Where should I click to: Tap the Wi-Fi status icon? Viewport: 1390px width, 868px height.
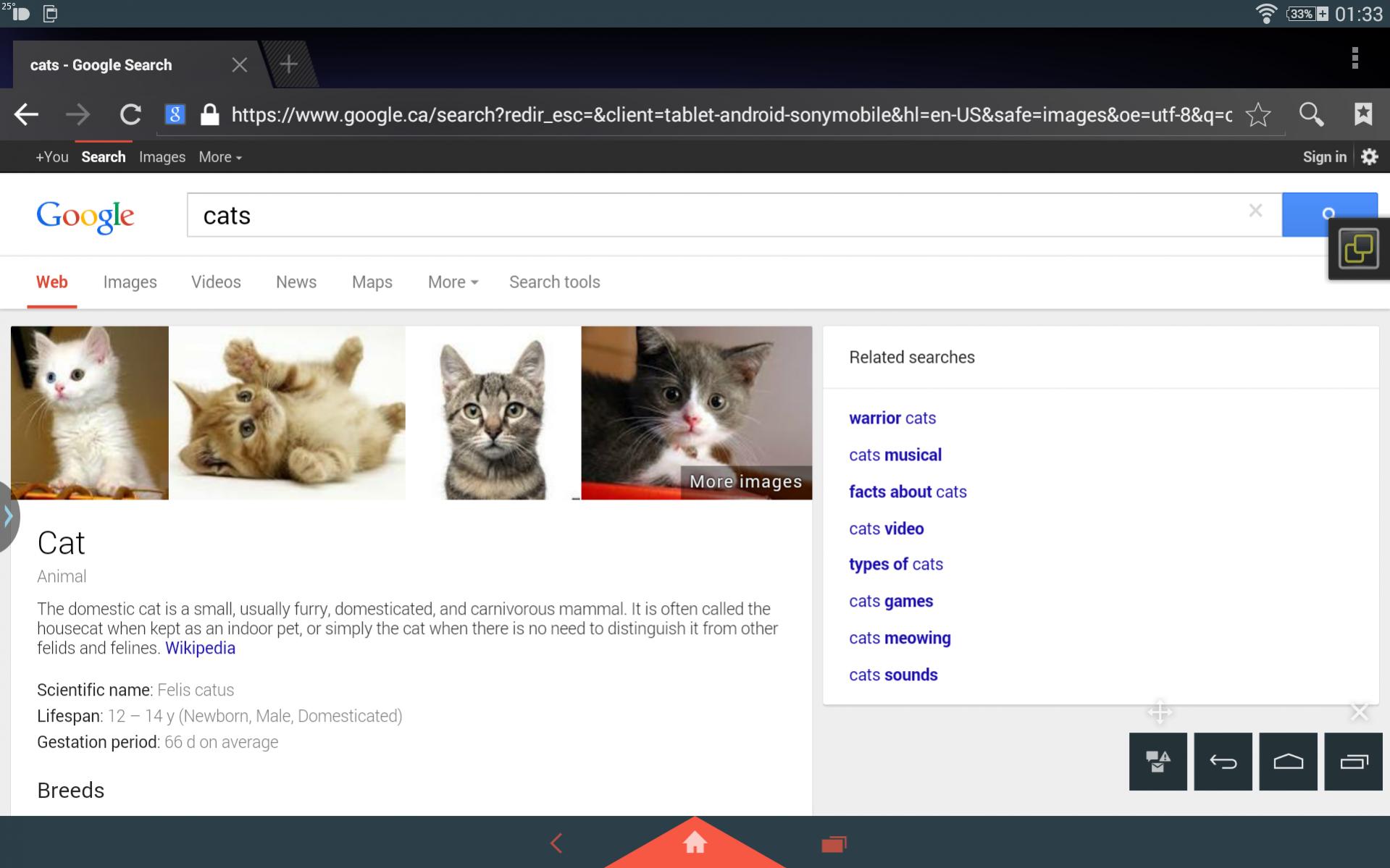point(1266,14)
